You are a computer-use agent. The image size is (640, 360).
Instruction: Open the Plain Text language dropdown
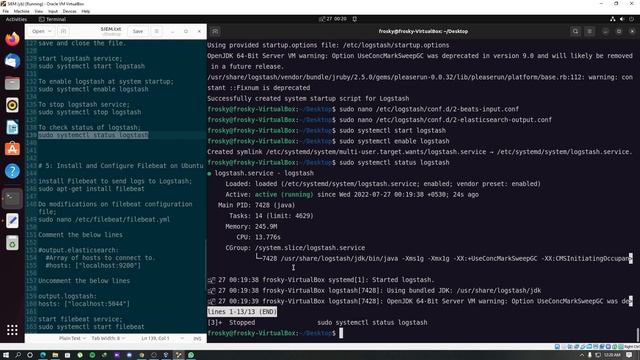coord(72,338)
